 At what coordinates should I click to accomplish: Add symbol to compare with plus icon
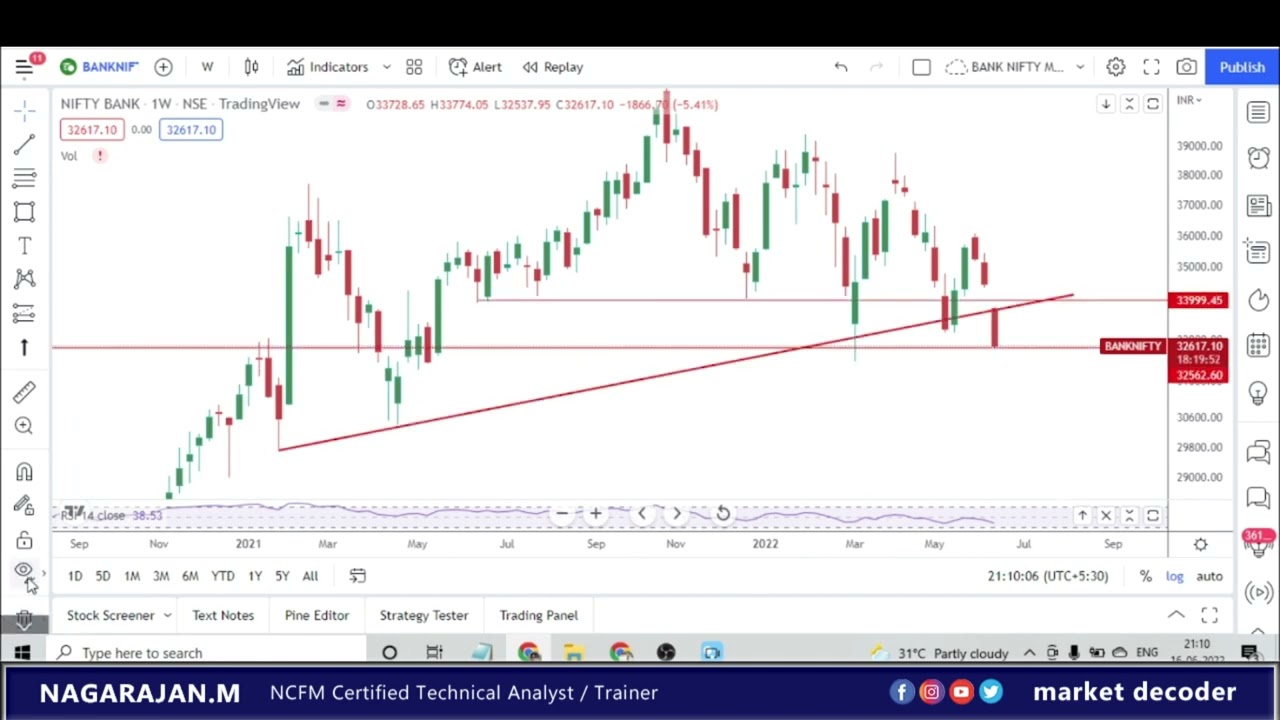(163, 67)
